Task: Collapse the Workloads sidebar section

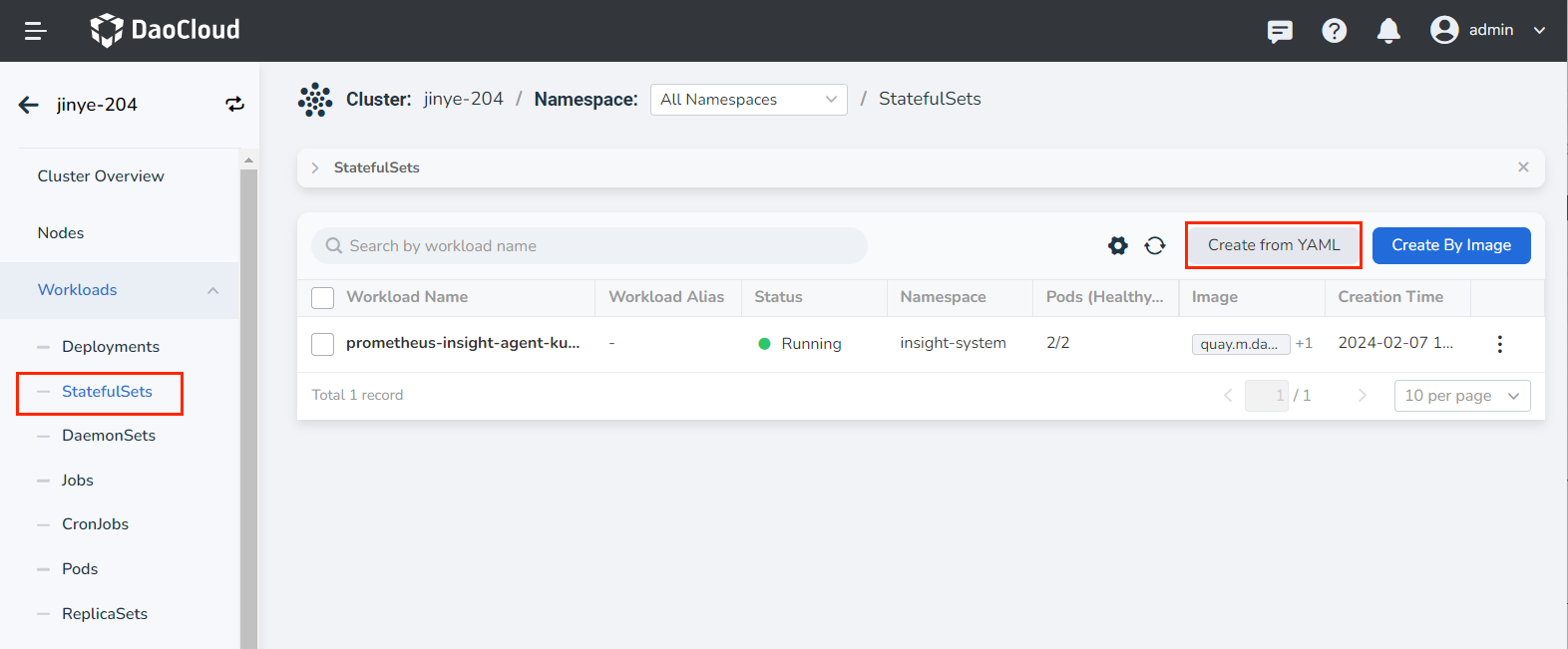Action: (212, 290)
